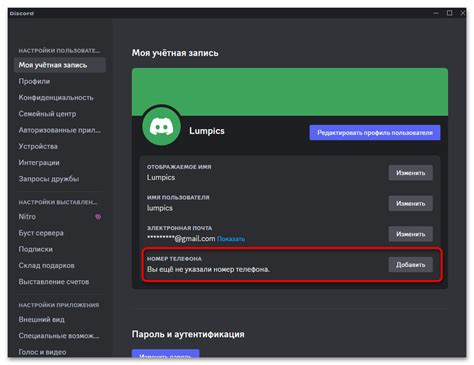Open Голос и видео settings
474x365 pixels.
(42, 352)
